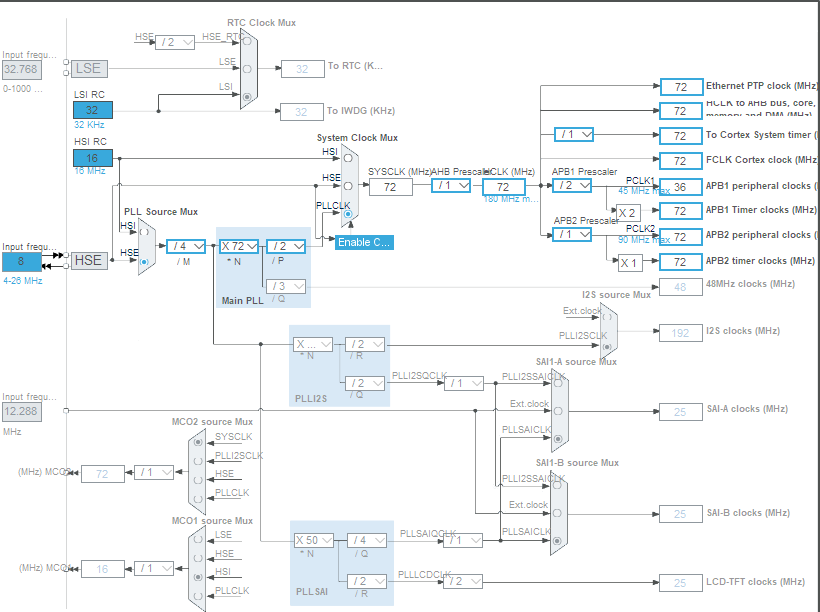The height and width of the screenshot is (612, 820).
Task: Edit the 12.288 MHz input frequency field
Action: coord(20,410)
